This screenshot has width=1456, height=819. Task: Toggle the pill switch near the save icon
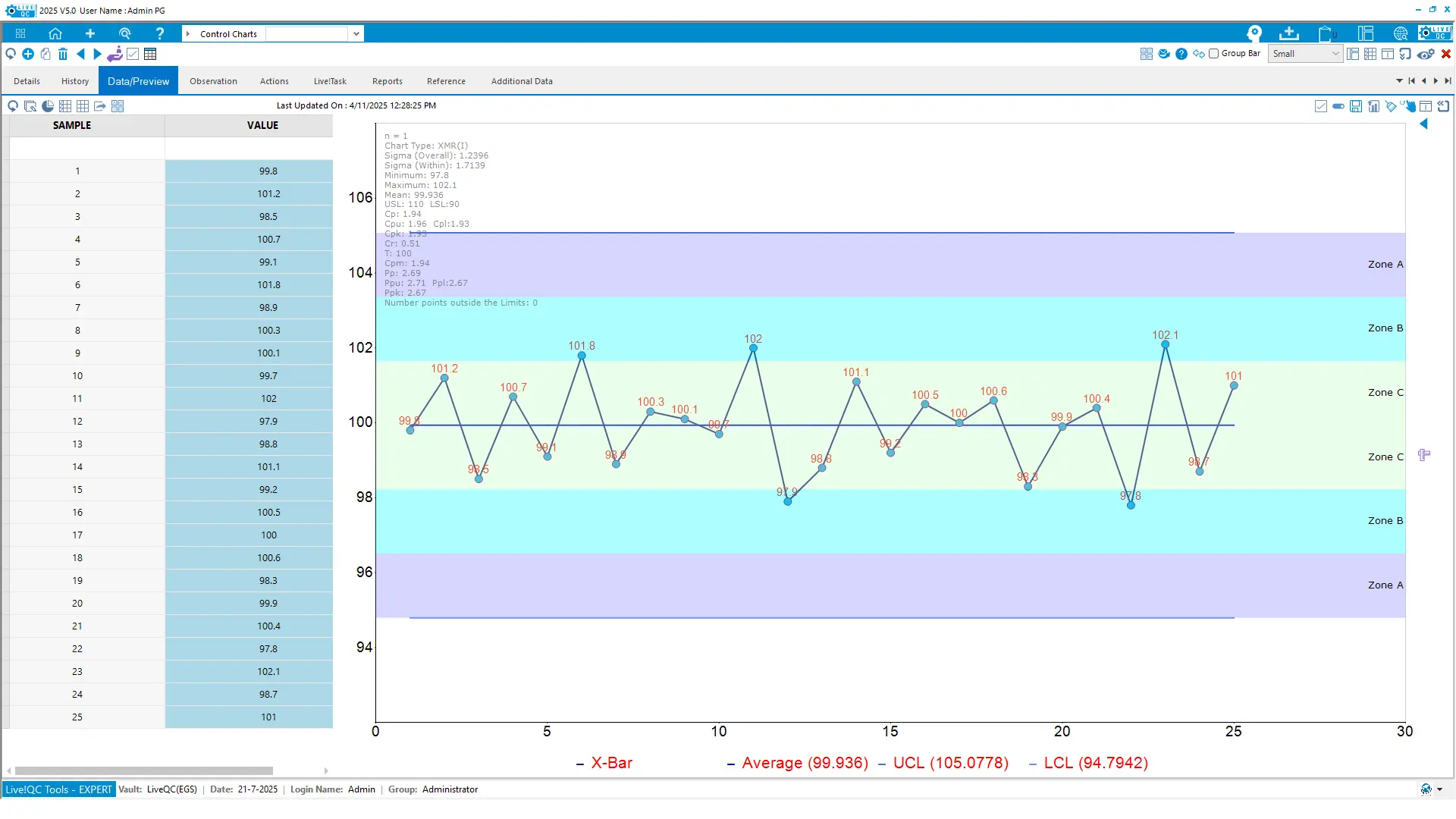(x=1338, y=106)
